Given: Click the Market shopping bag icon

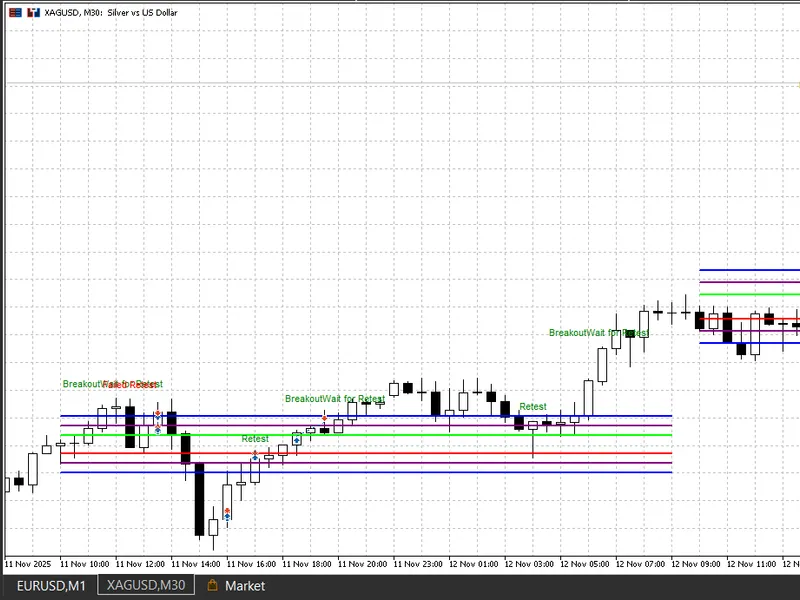Looking at the screenshot, I should click(213, 585).
